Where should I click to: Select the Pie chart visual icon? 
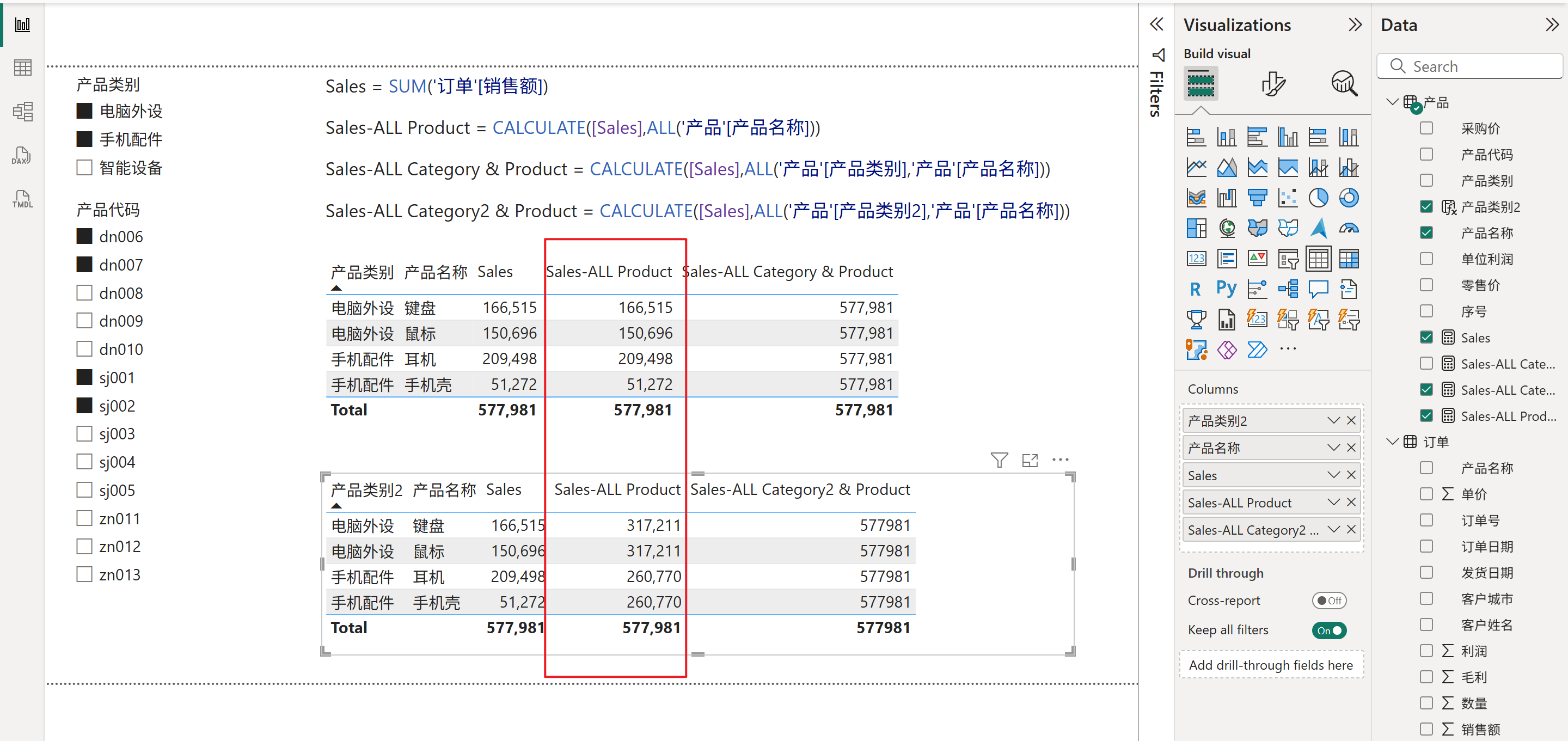coord(1318,198)
